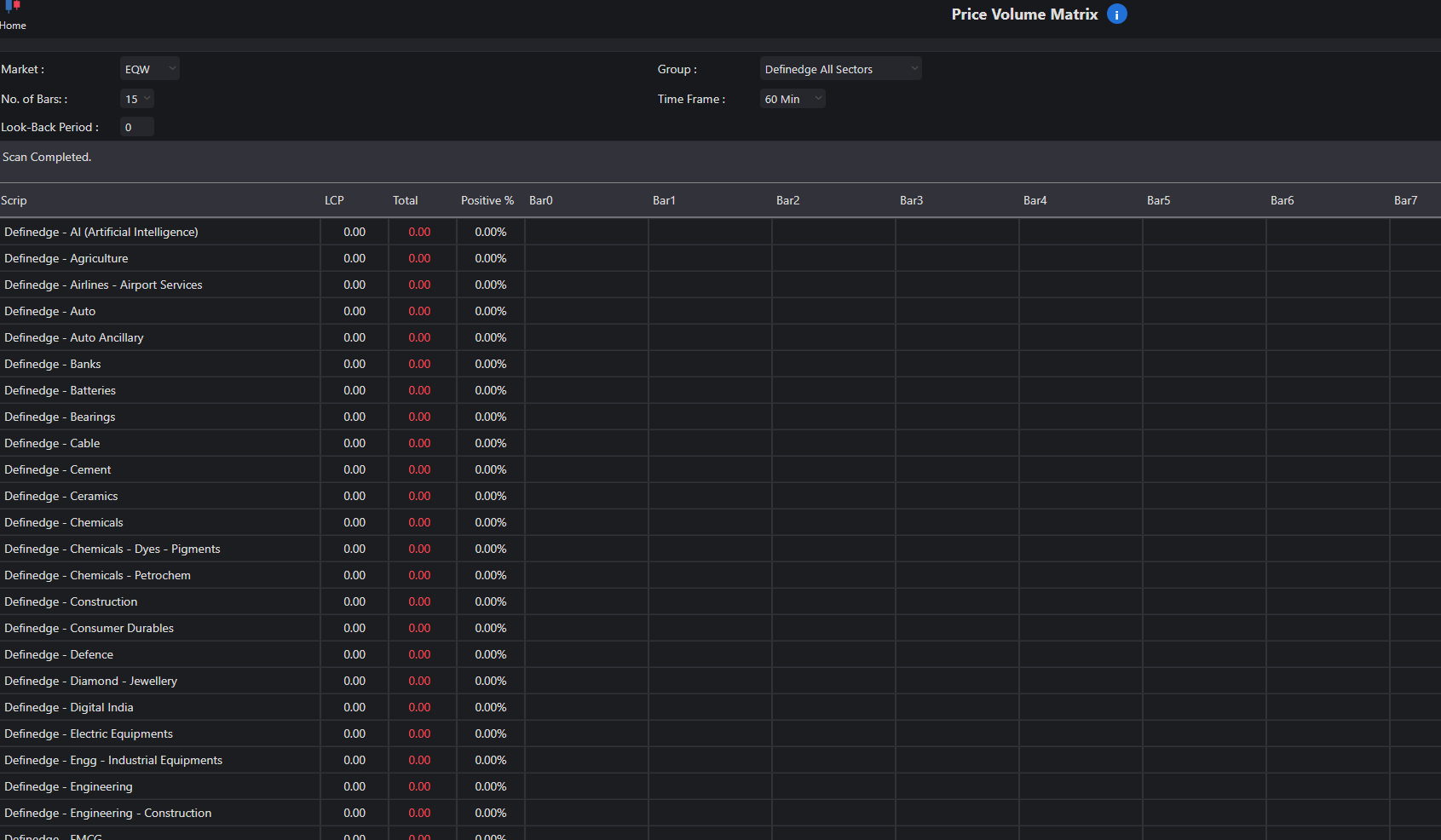Open the No. of Bars dropdown

tap(137, 99)
